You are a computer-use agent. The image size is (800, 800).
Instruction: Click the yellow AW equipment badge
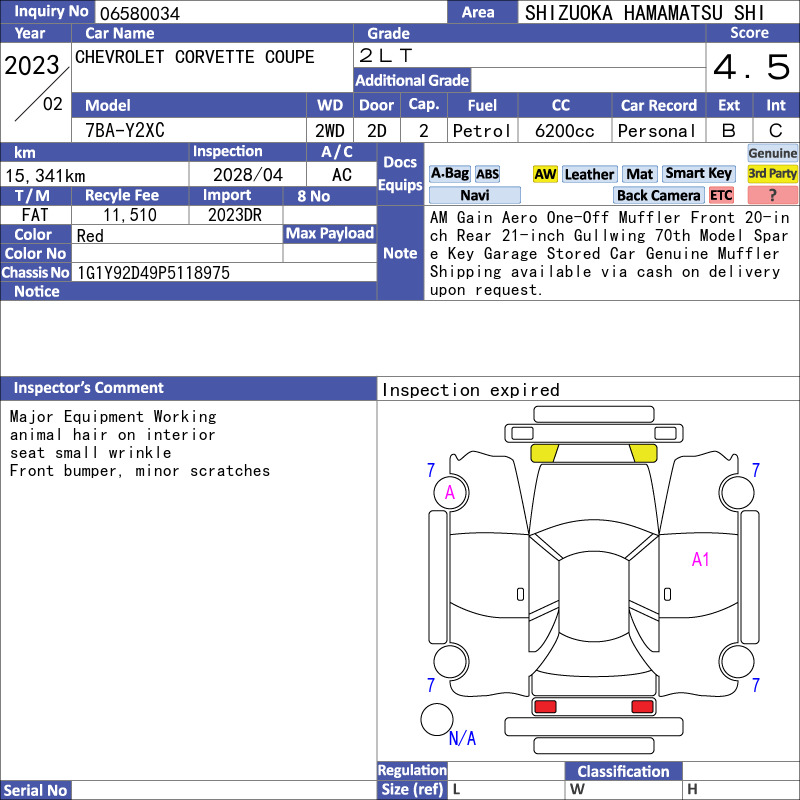click(545, 174)
